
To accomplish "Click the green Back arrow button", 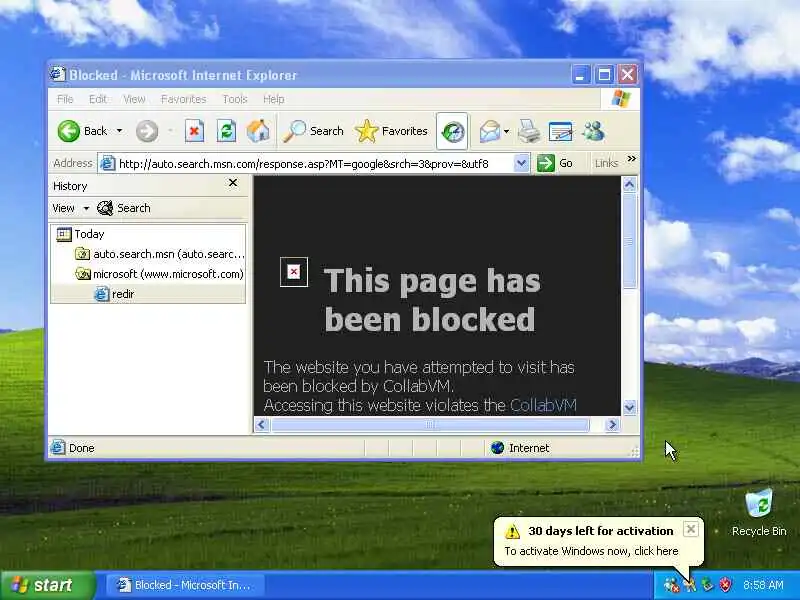I will pos(69,131).
